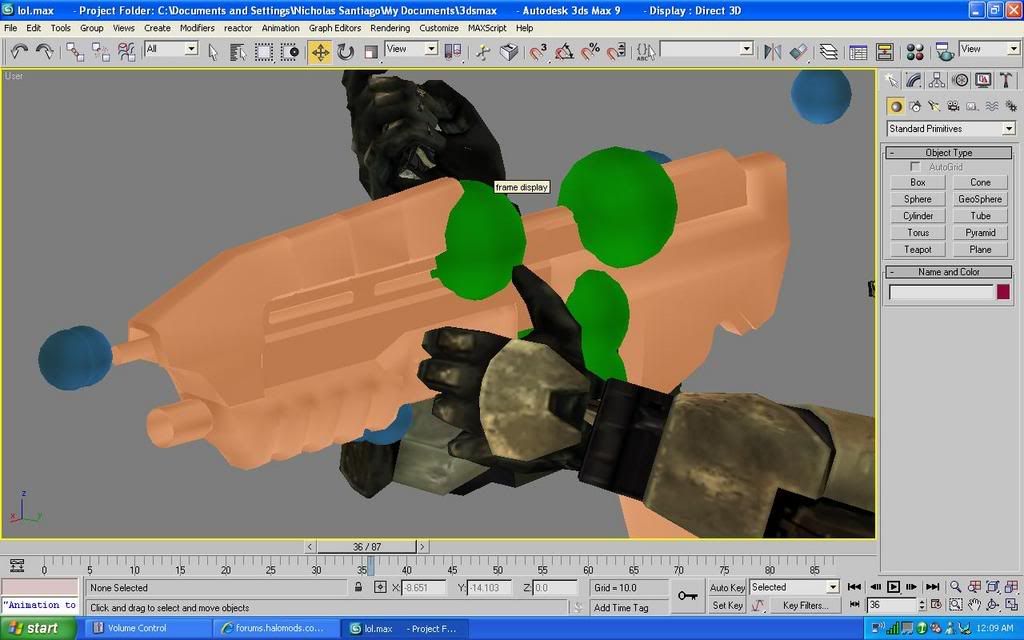Image resolution: width=1024 pixels, height=640 pixels.
Task: Activate the Select and Link tool
Action: (74, 52)
